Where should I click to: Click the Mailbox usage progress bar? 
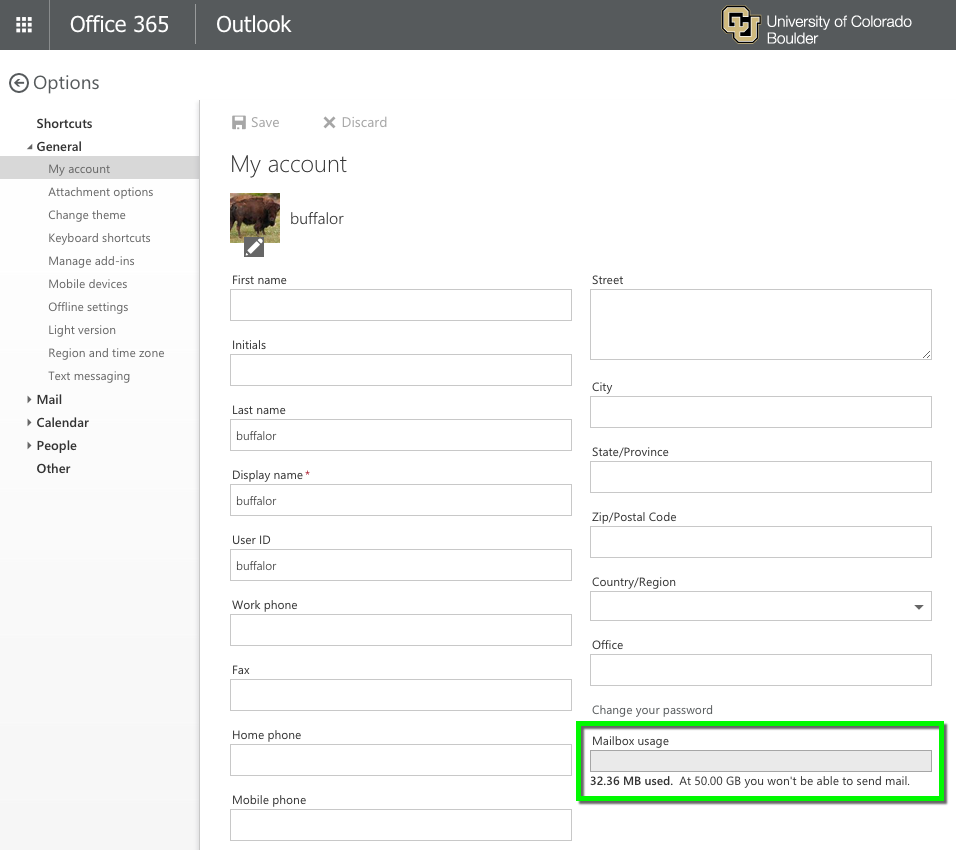760,761
